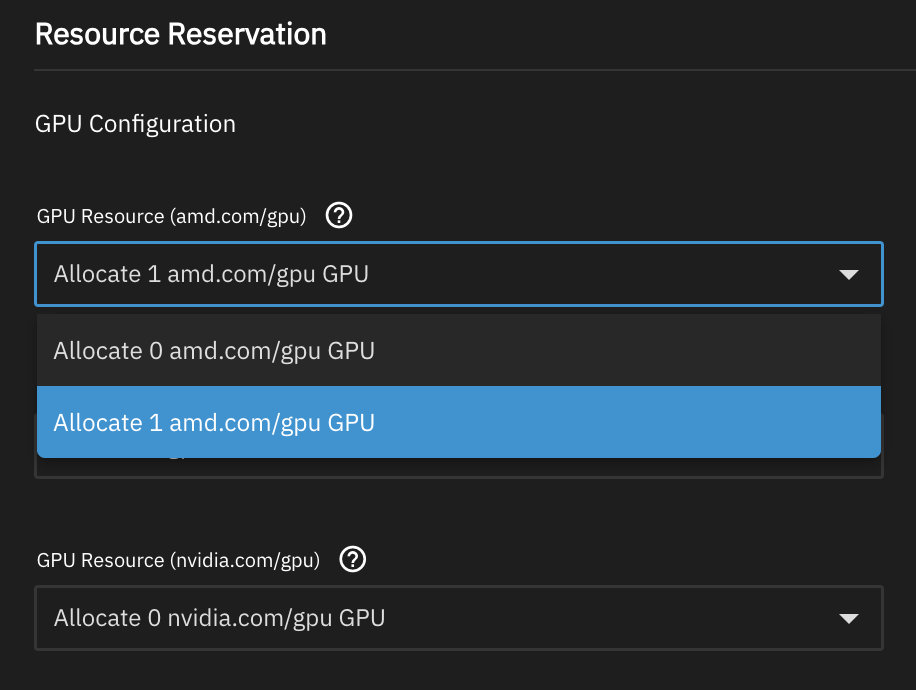Click 'GPU Resource (amd.com/gpu)' field label
The image size is (916, 690).
tap(171, 216)
